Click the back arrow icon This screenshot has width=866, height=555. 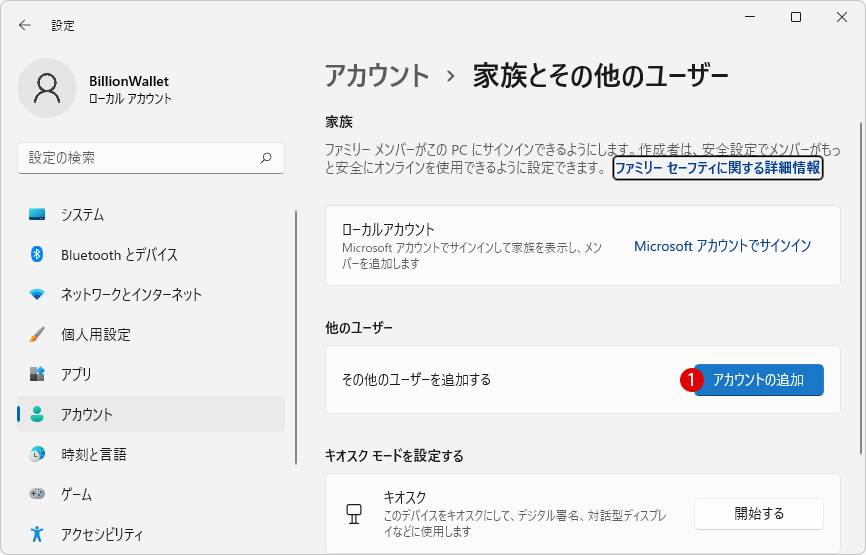pos(25,25)
